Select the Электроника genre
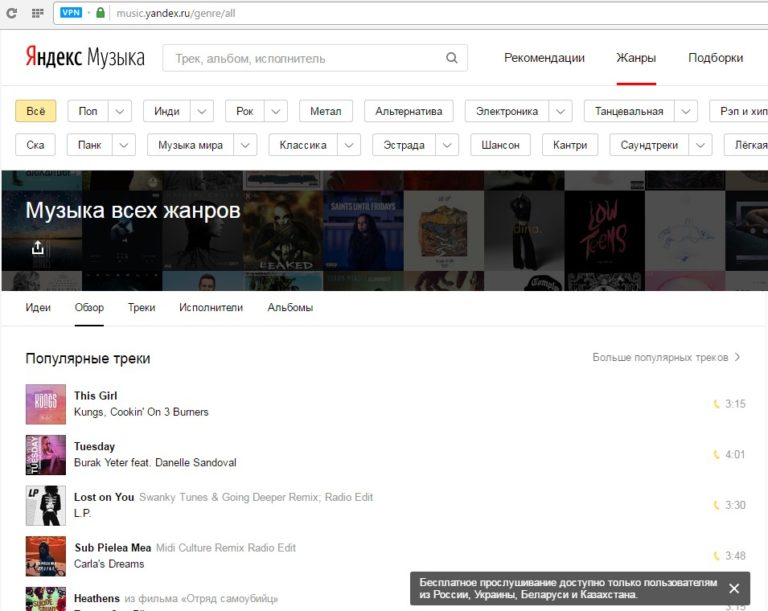 tap(507, 111)
